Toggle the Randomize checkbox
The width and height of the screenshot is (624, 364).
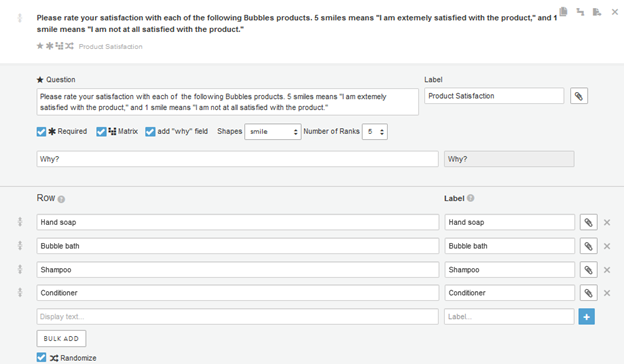(41, 357)
